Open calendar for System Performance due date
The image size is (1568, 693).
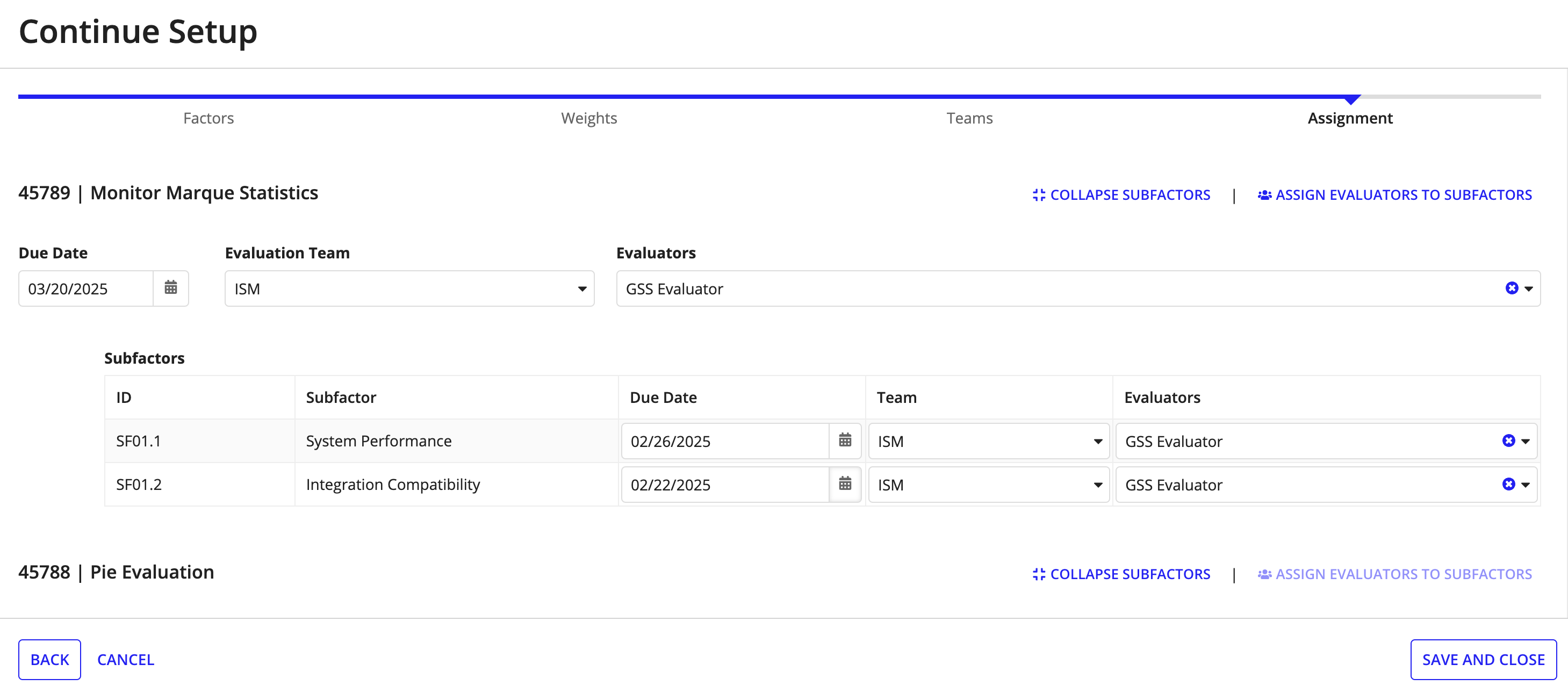point(845,441)
